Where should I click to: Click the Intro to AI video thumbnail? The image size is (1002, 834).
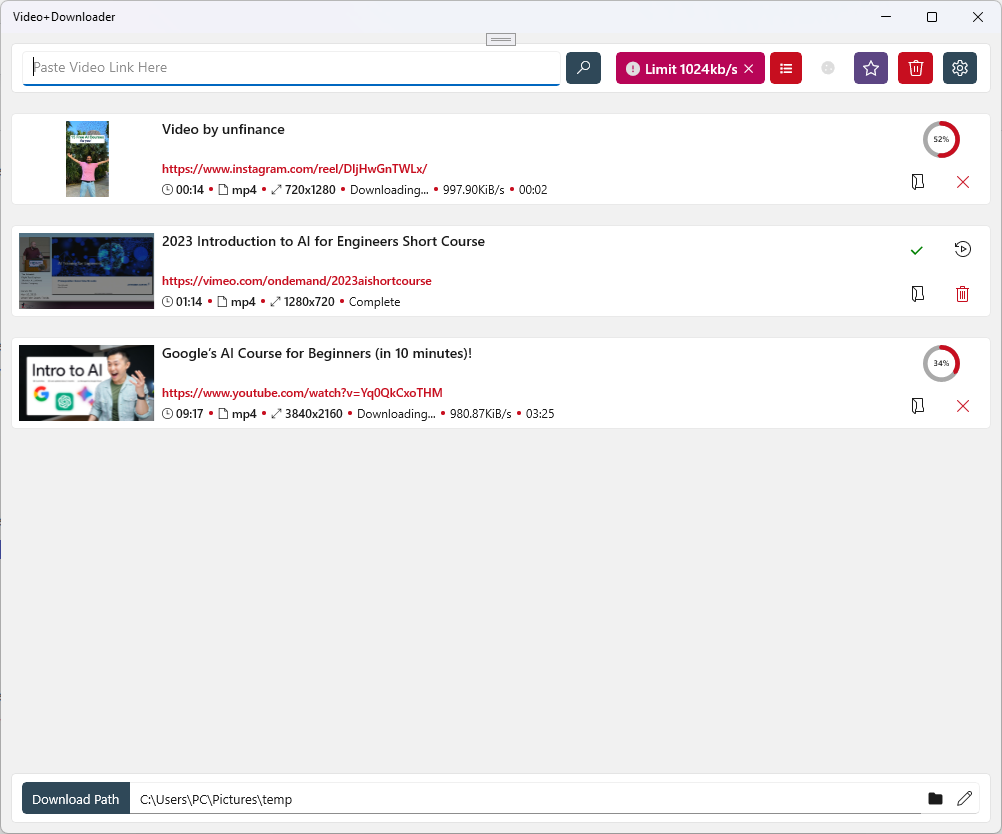86,383
